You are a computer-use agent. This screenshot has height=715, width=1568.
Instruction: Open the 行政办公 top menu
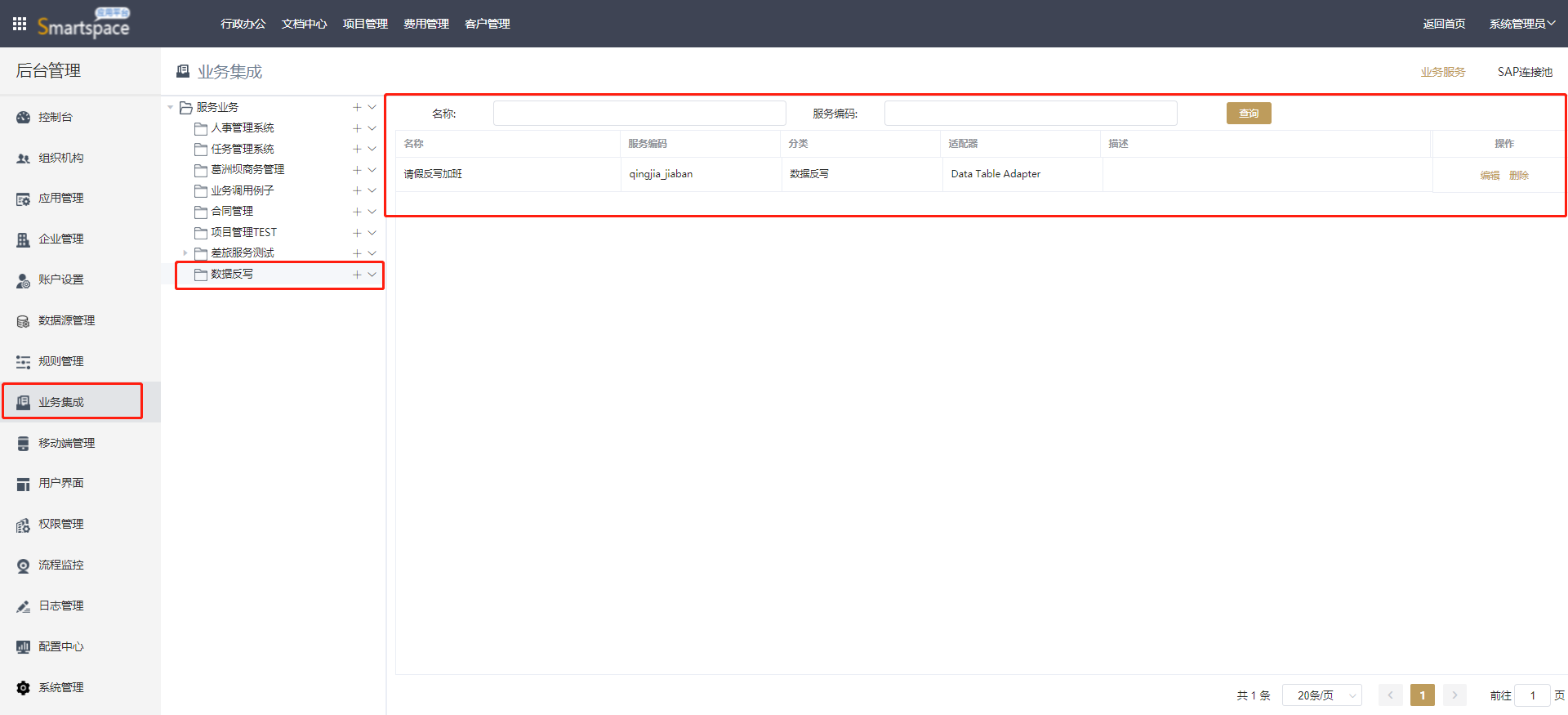[243, 24]
